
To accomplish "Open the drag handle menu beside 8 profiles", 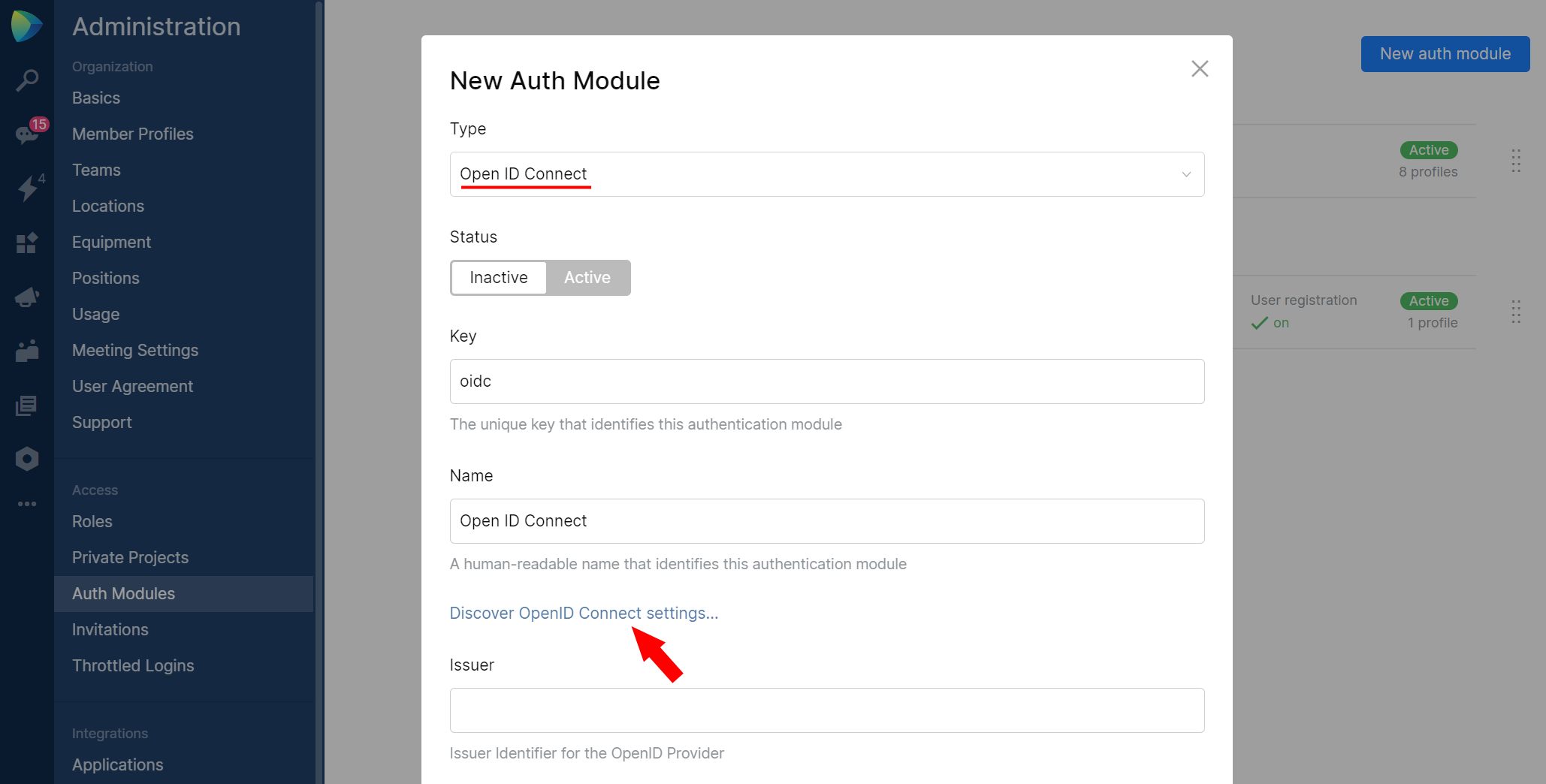I will point(1516,161).
